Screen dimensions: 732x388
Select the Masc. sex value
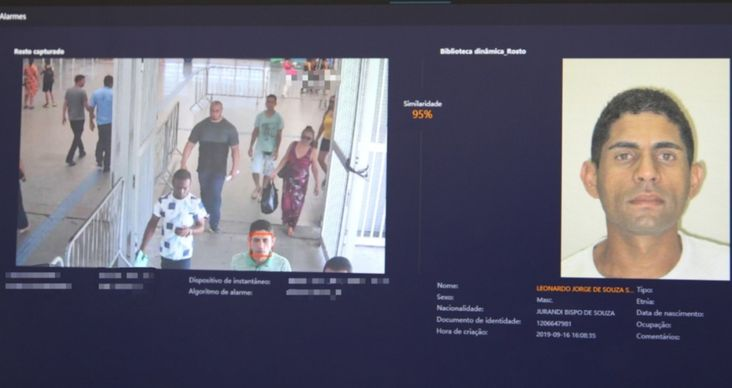(x=544, y=301)
